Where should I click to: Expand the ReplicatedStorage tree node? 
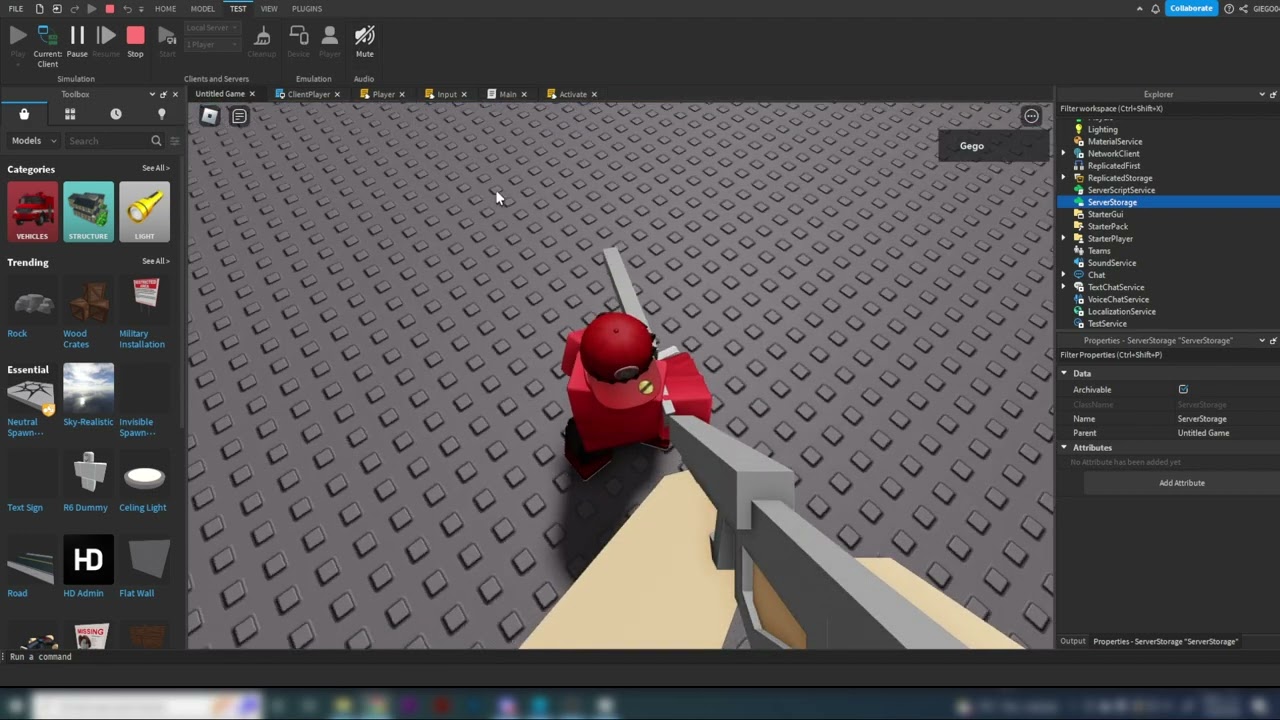pyautogui.click(x=1064, y=178)
